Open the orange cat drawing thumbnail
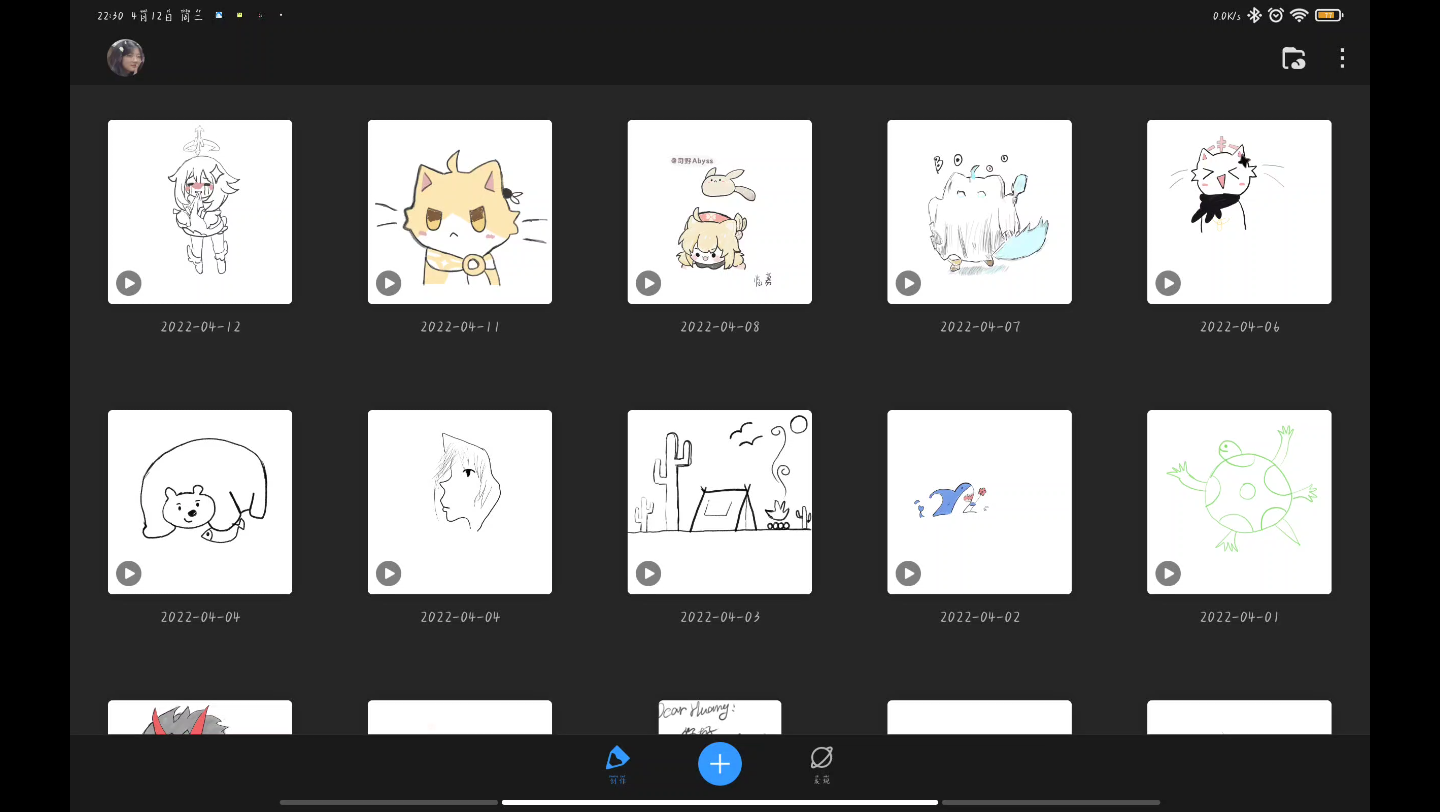The height and width of the screenshot is (812, 1440). (x=460, y=212)
